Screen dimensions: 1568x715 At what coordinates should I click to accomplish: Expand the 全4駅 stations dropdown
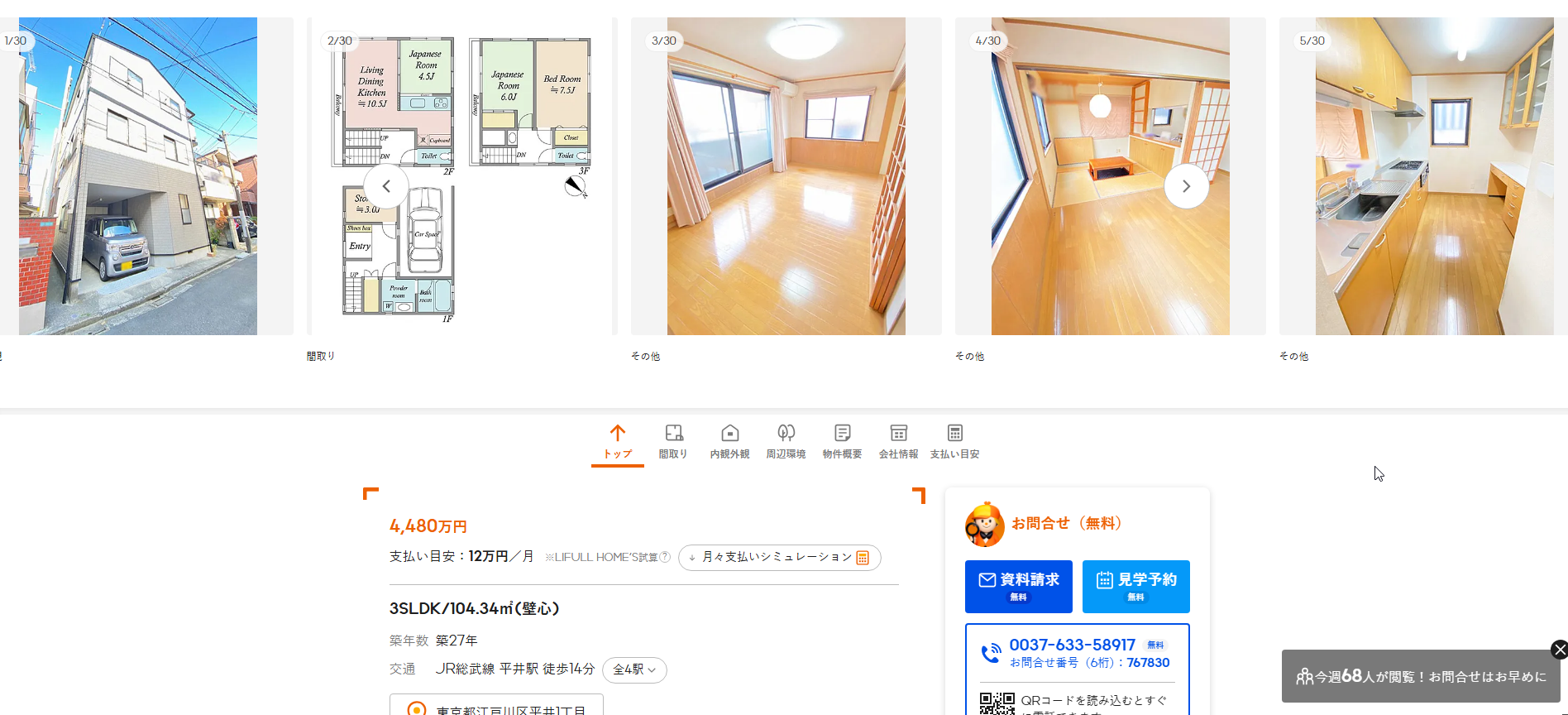coord(634,669)
